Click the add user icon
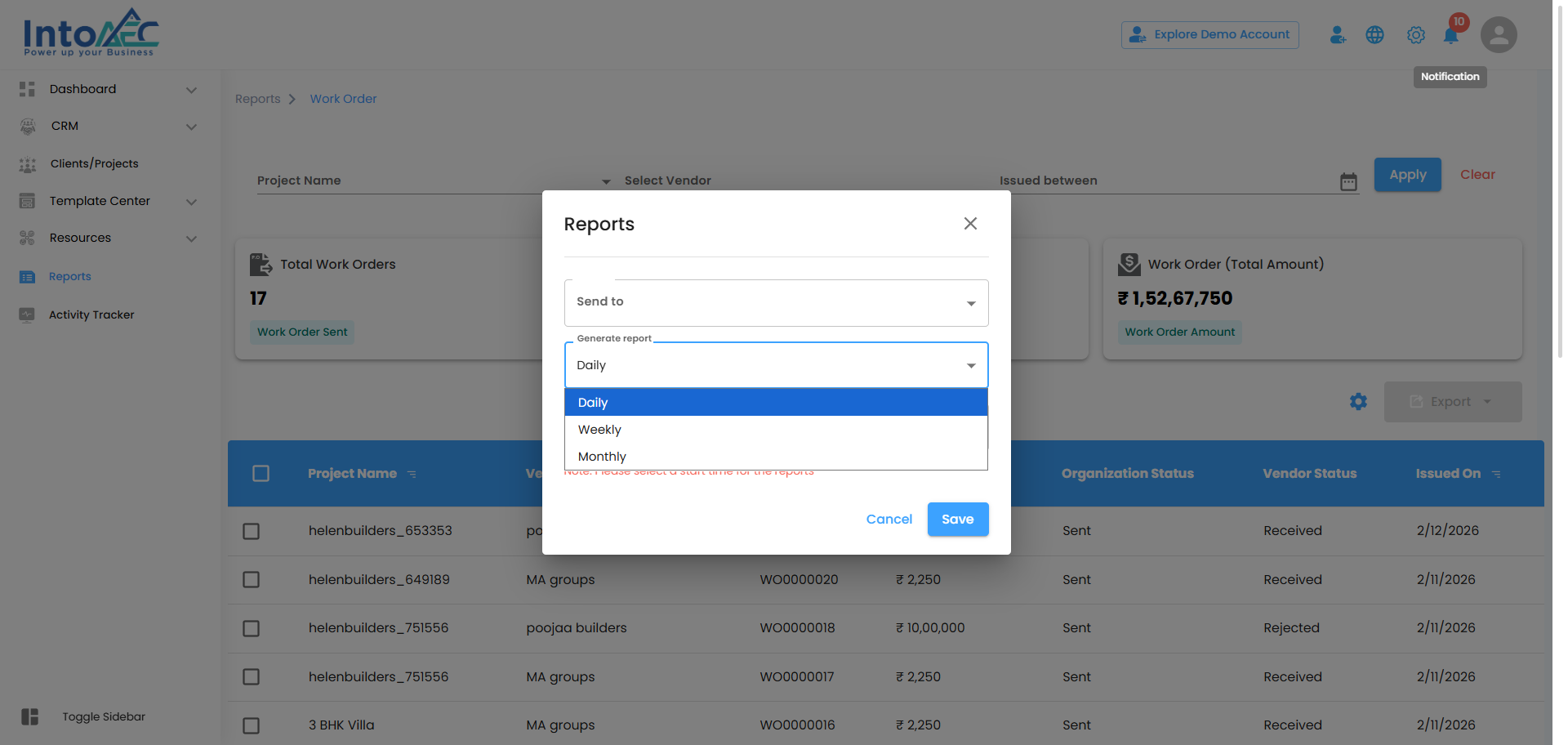The height and width of the screenshot is (745, 1568). pos(1337,35)
